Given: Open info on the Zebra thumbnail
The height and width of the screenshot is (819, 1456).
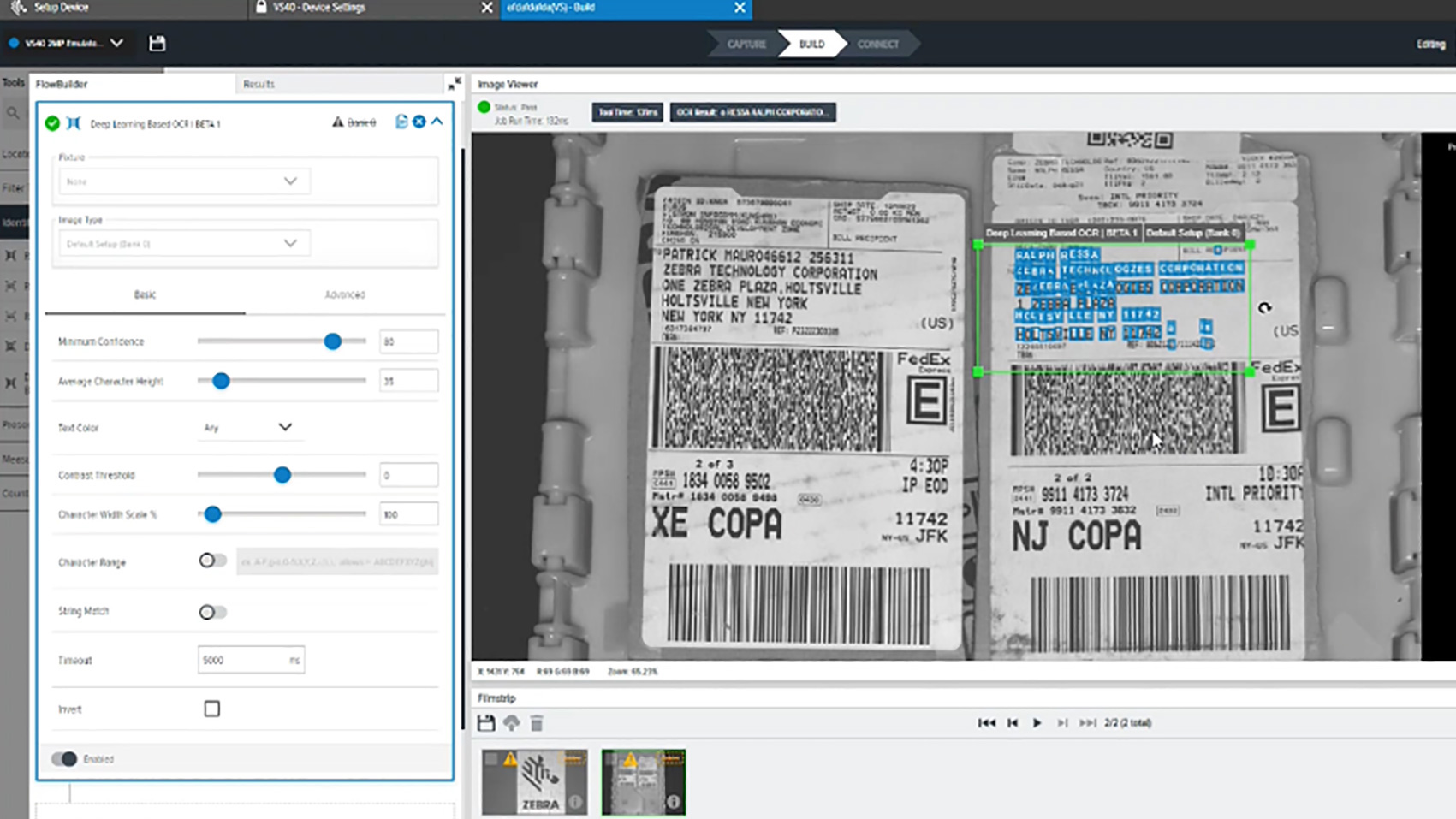Looking at the screenshot, I should tap(576, 803).
